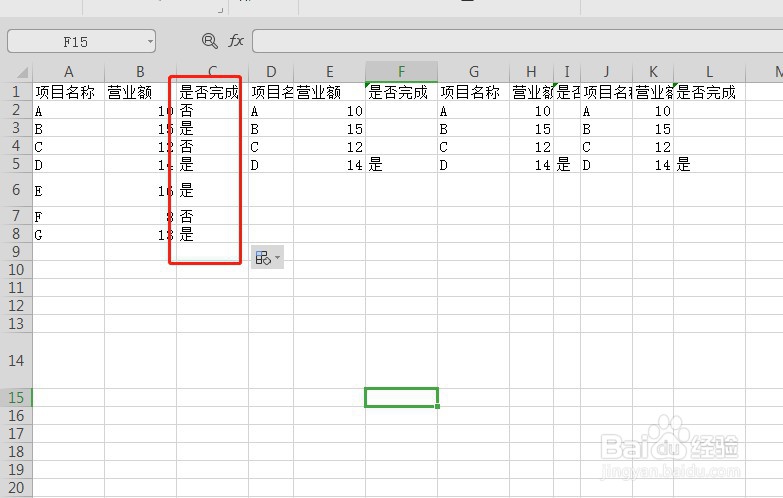Open the fx insert function button
This screenshot has width=783, height=498.
pos(236,41)
